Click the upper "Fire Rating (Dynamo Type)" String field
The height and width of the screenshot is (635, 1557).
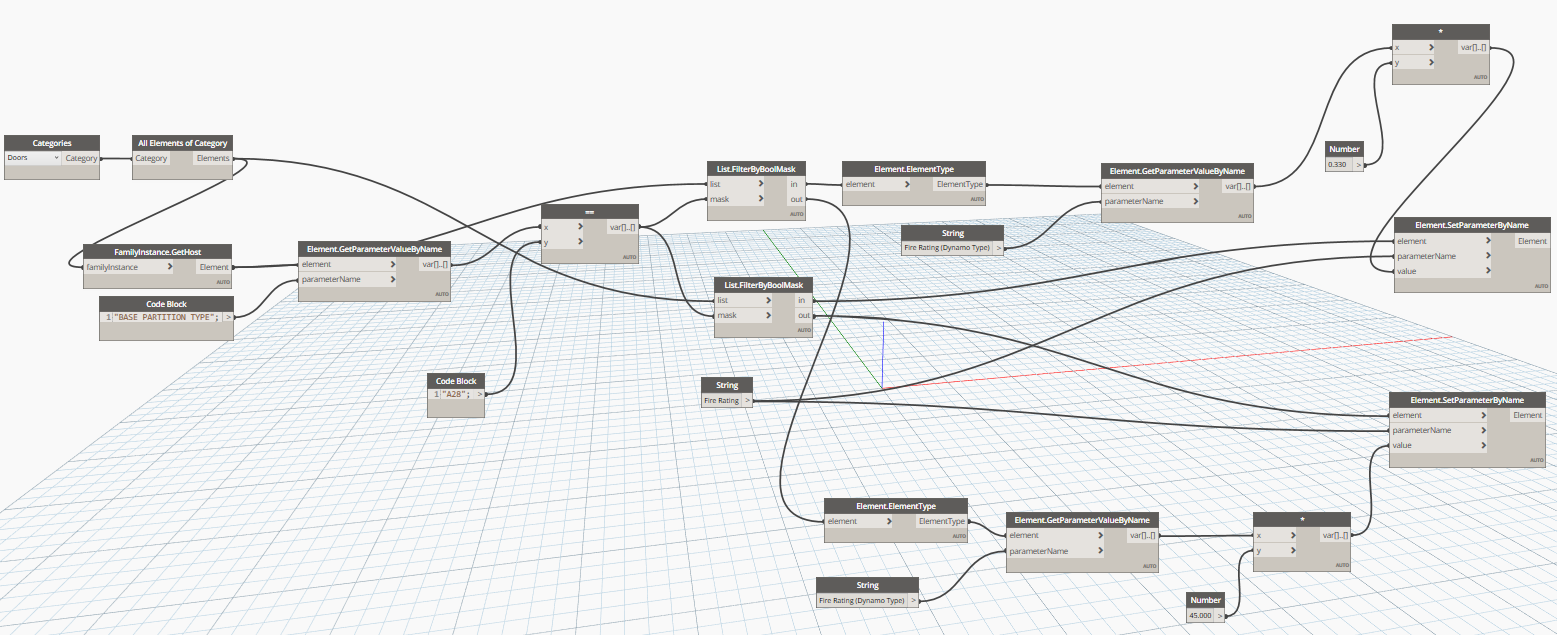point(947,248)
